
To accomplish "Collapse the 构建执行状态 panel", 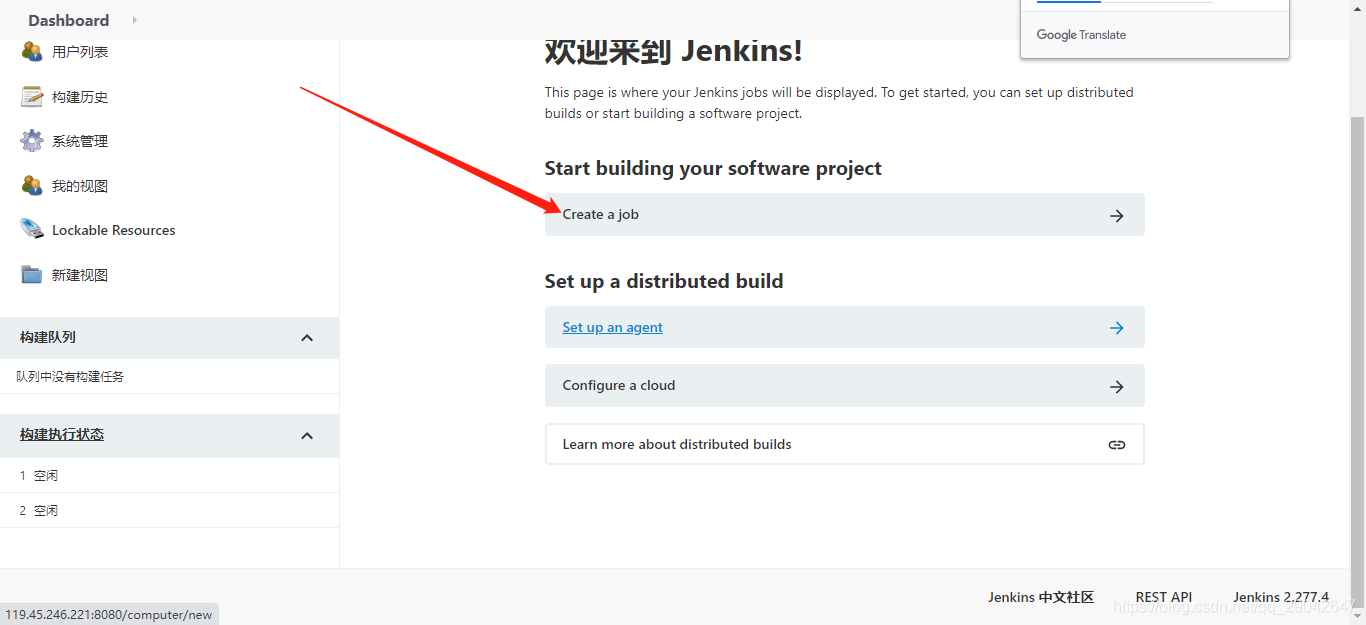I will [307, 435].
